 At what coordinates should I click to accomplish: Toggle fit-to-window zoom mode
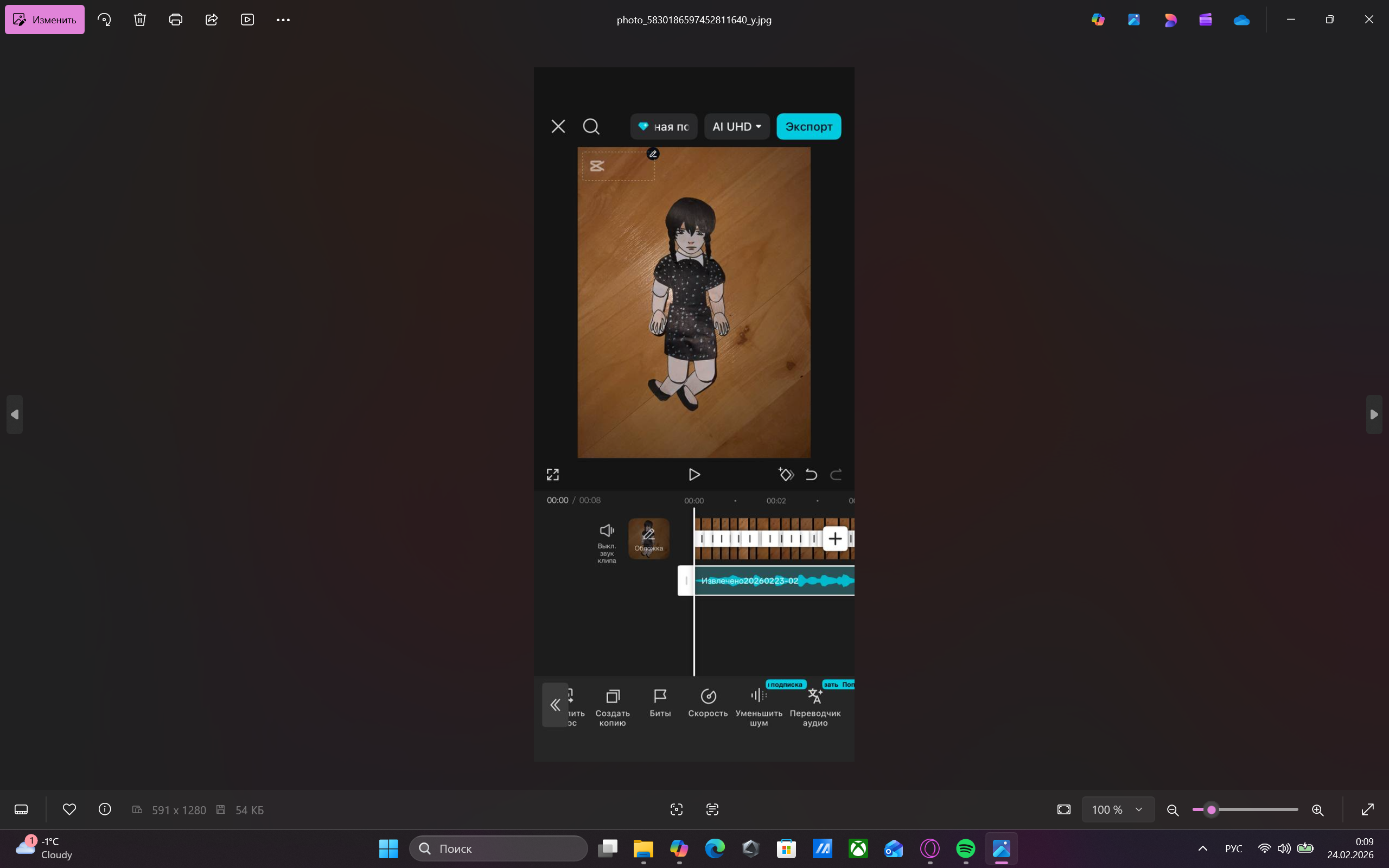[x=1063, y=809]
